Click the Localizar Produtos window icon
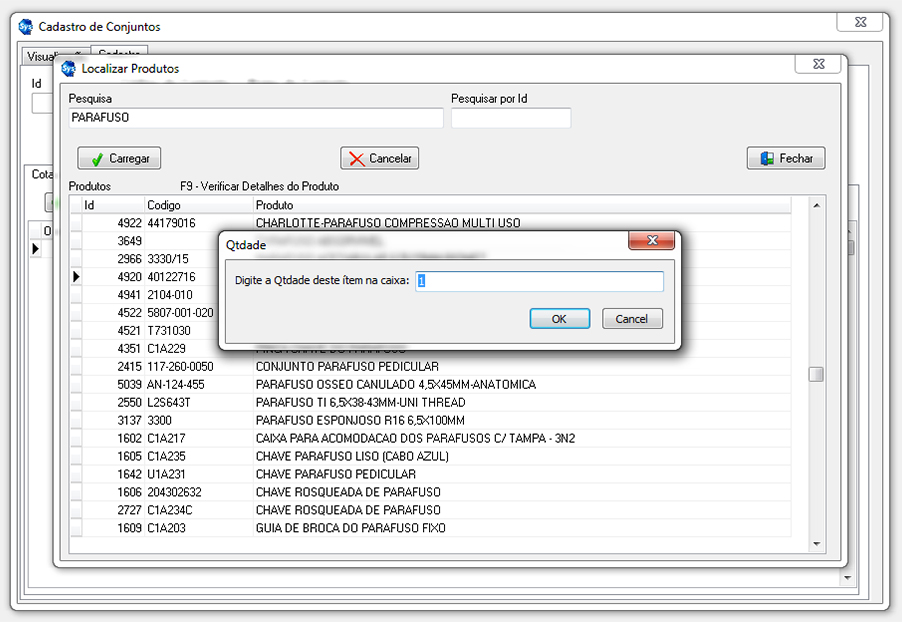The height and width of the screenshot is (622, 902). (68, 69)
